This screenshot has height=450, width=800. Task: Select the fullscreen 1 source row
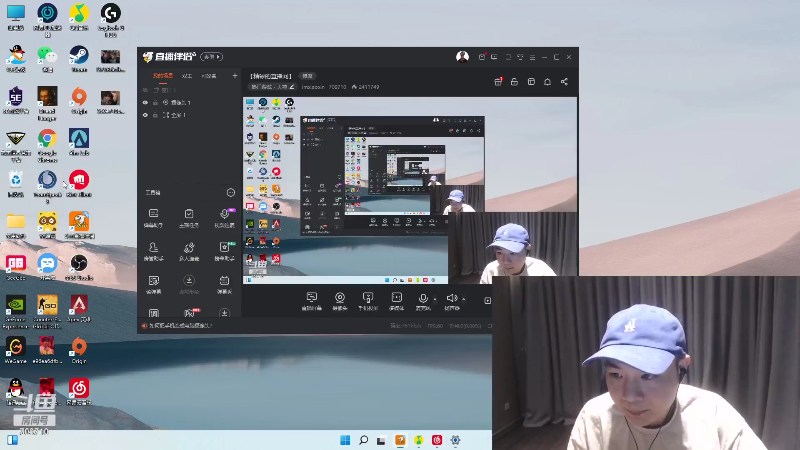click(190, 115)
